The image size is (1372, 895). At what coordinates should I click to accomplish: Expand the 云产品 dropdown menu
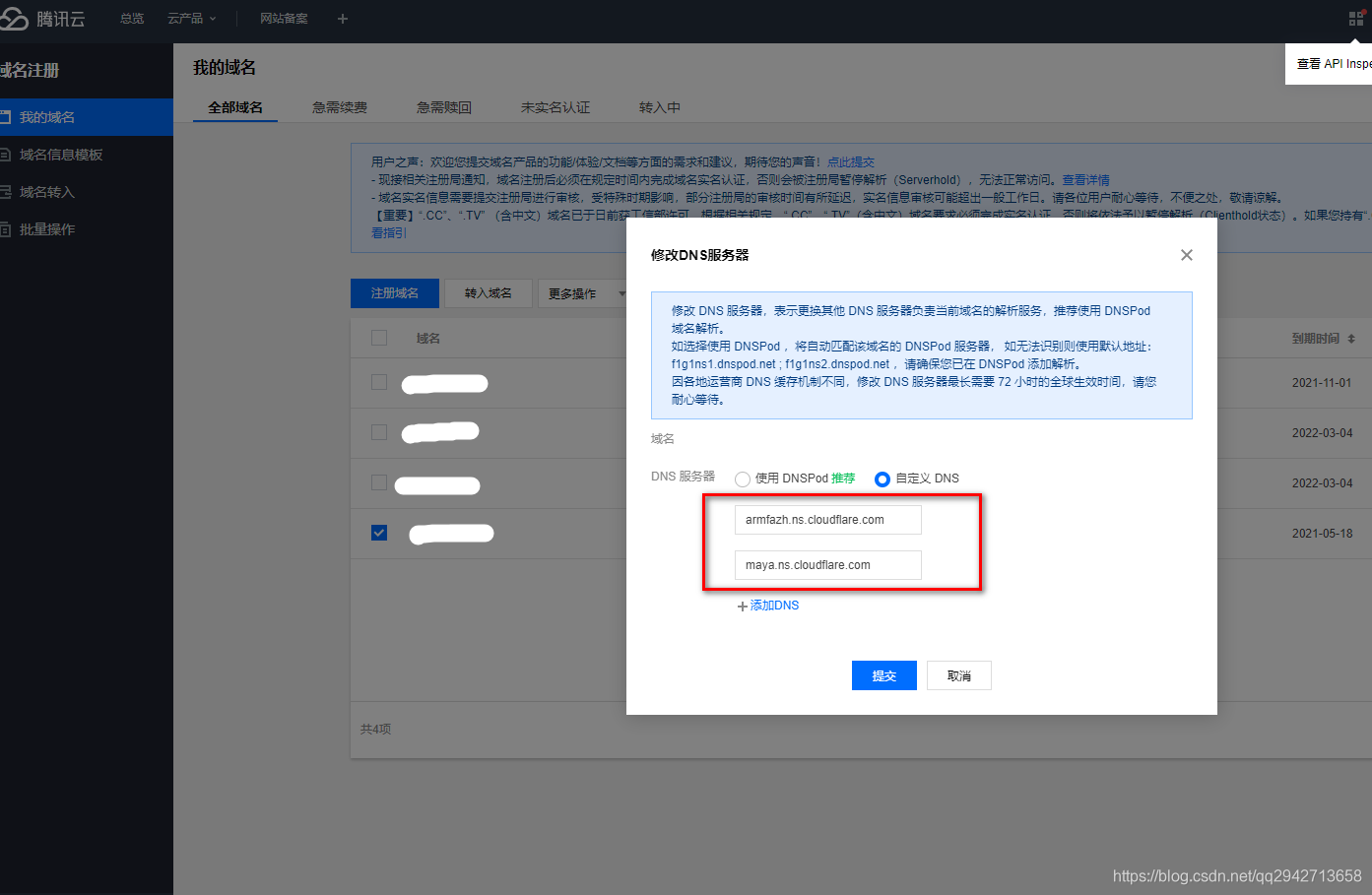tap(191, 19)
